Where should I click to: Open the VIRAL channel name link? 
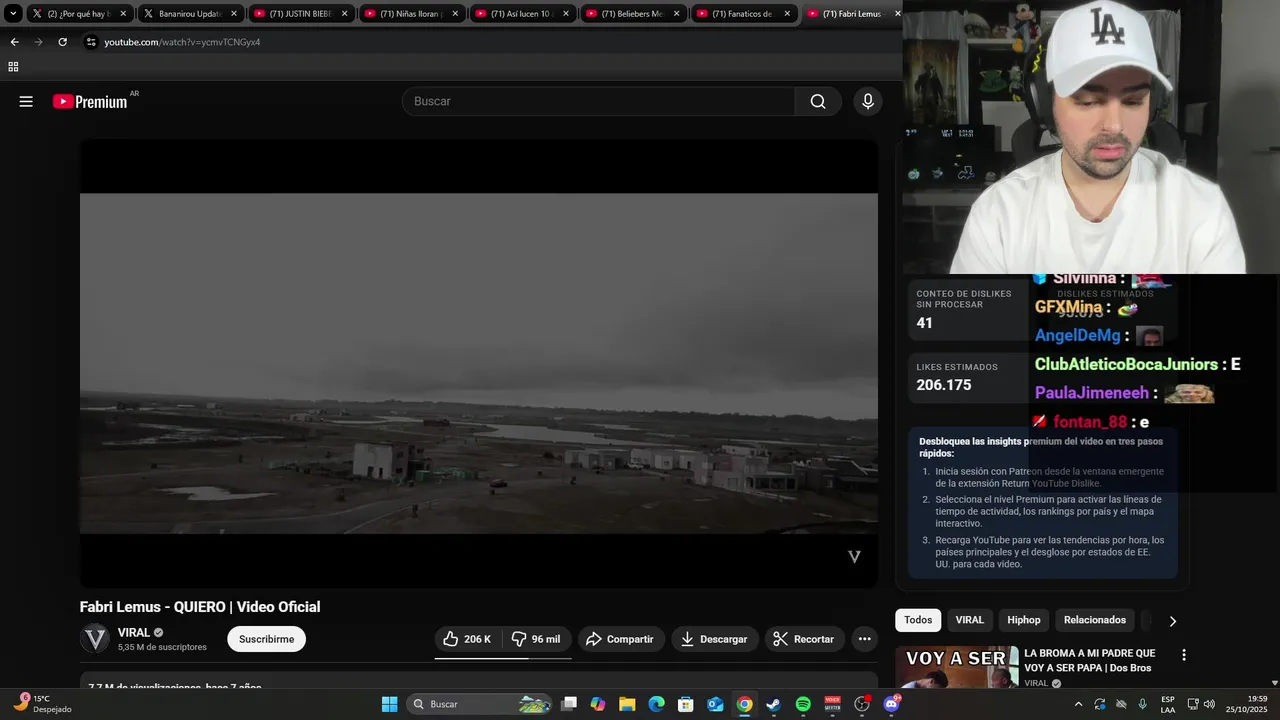click(x=134, y=632)
